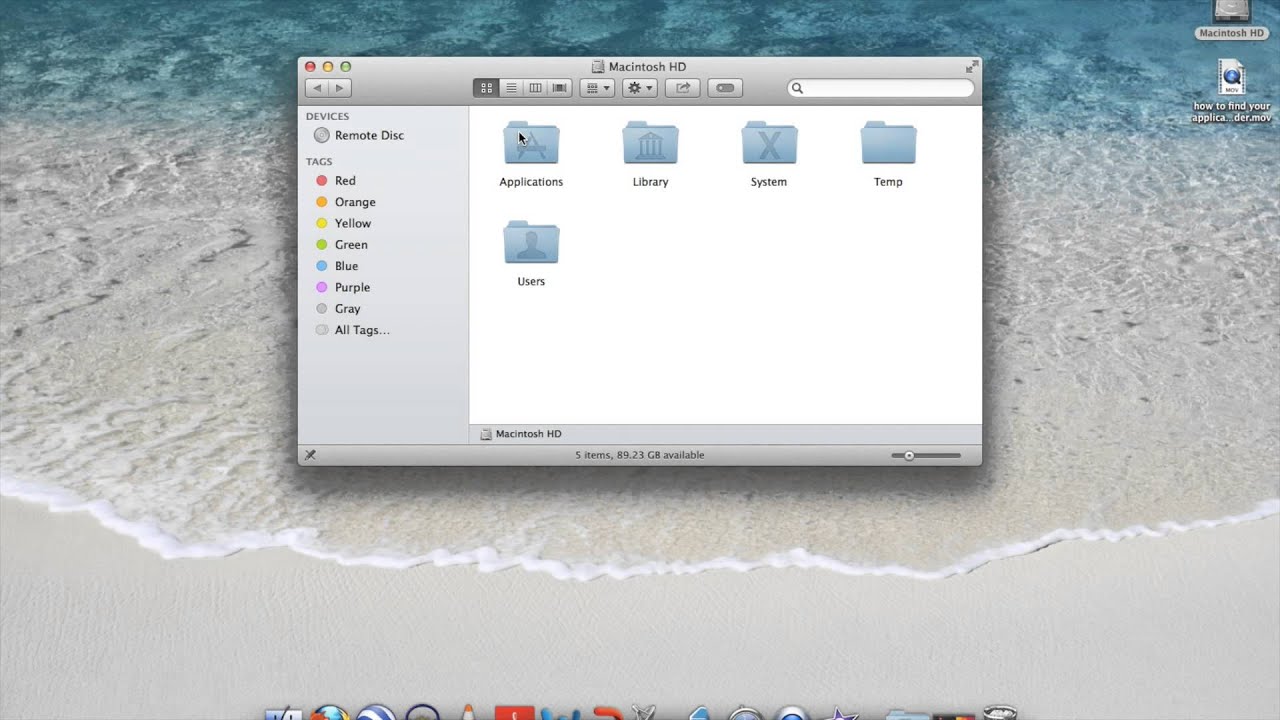
Task: Click the DEVICES sidebar heading
Action: click(327, 117)
